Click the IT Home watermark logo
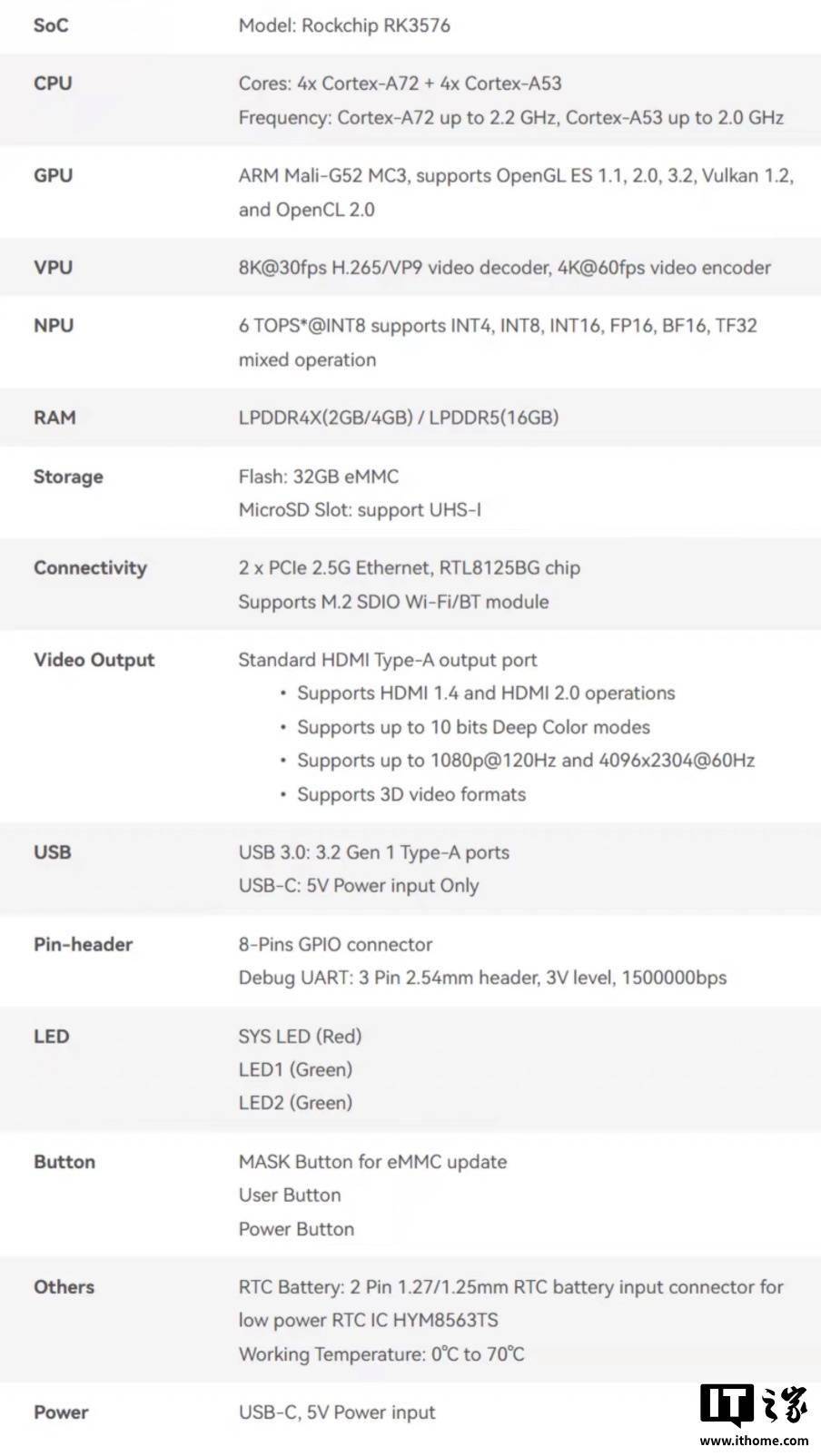821x1456 pixels. [753, 1405]
